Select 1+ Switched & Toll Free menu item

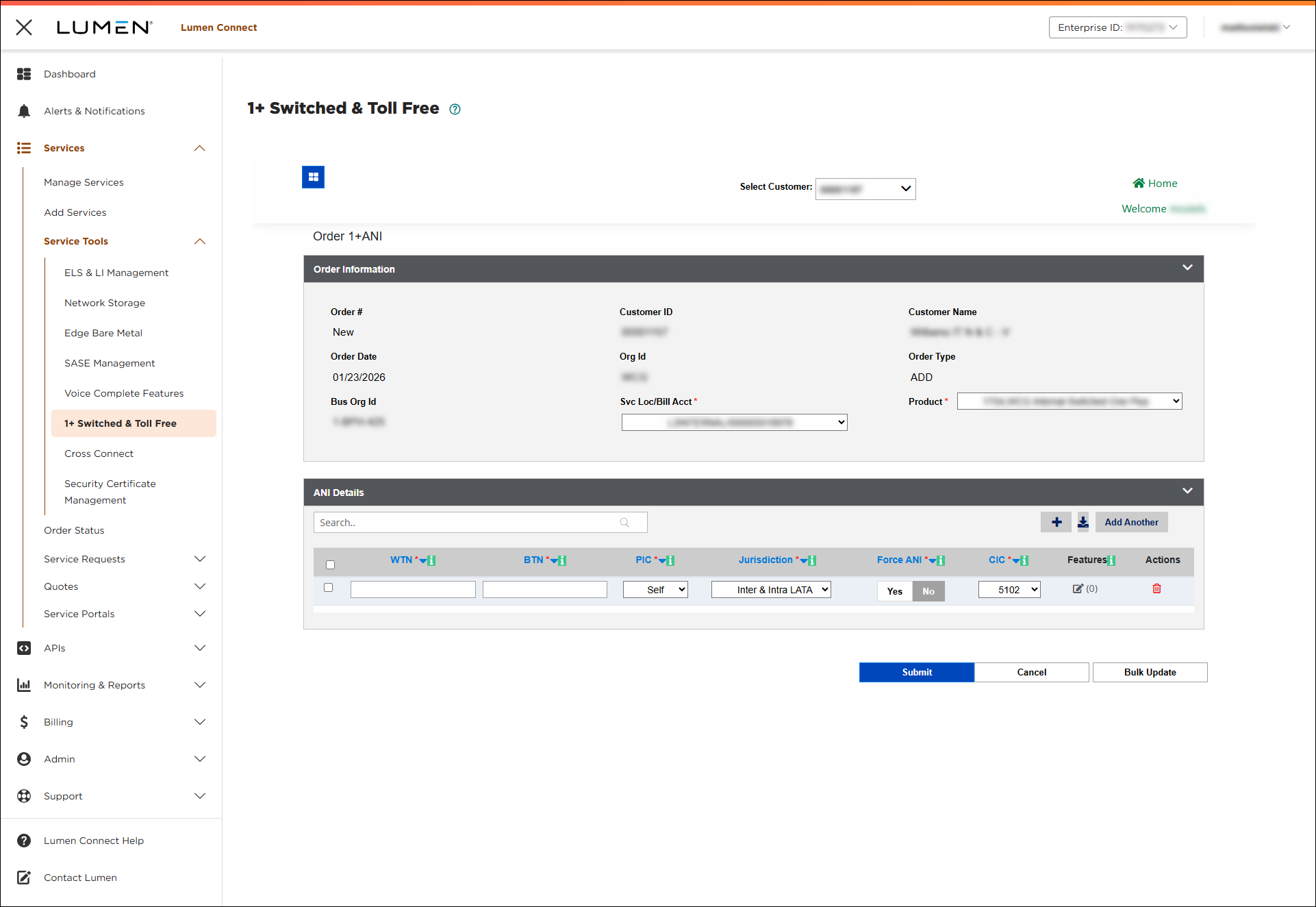pyautogui.click(x=134, y=423)
